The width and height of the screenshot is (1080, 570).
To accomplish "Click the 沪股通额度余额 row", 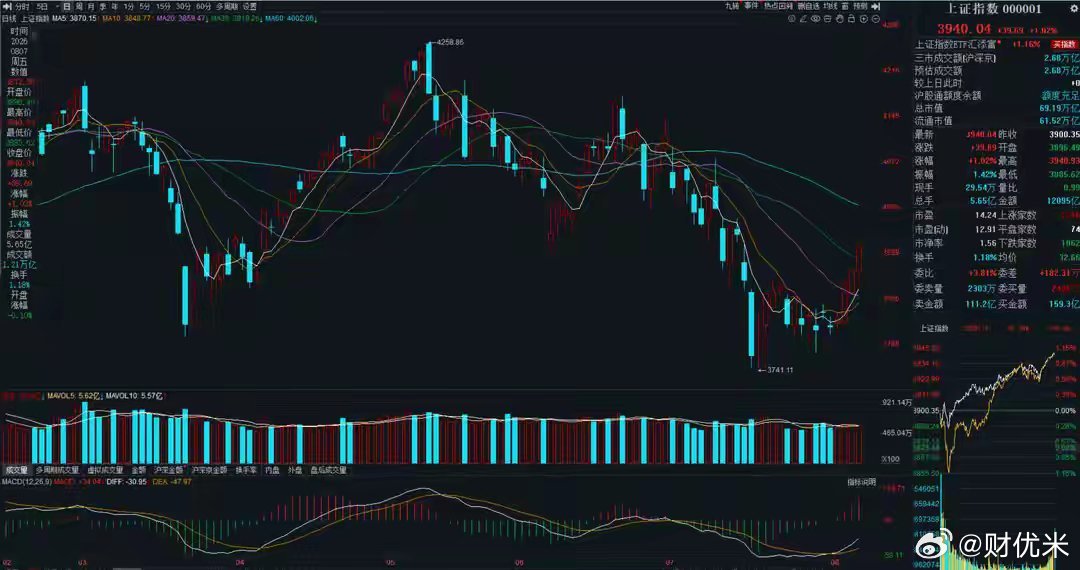I will (x=997, y=95).
